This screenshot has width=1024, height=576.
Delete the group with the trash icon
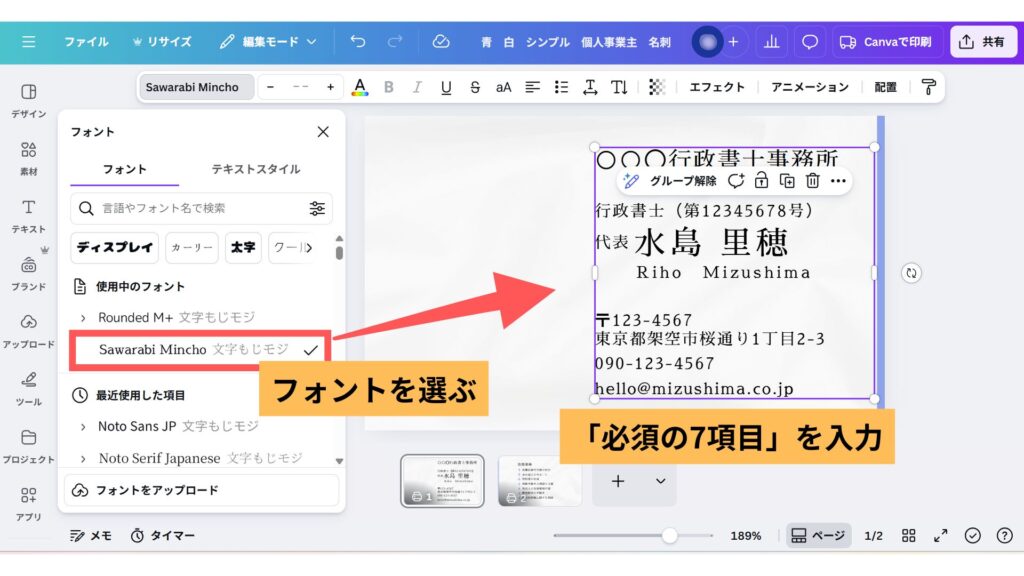pos(813,181)
